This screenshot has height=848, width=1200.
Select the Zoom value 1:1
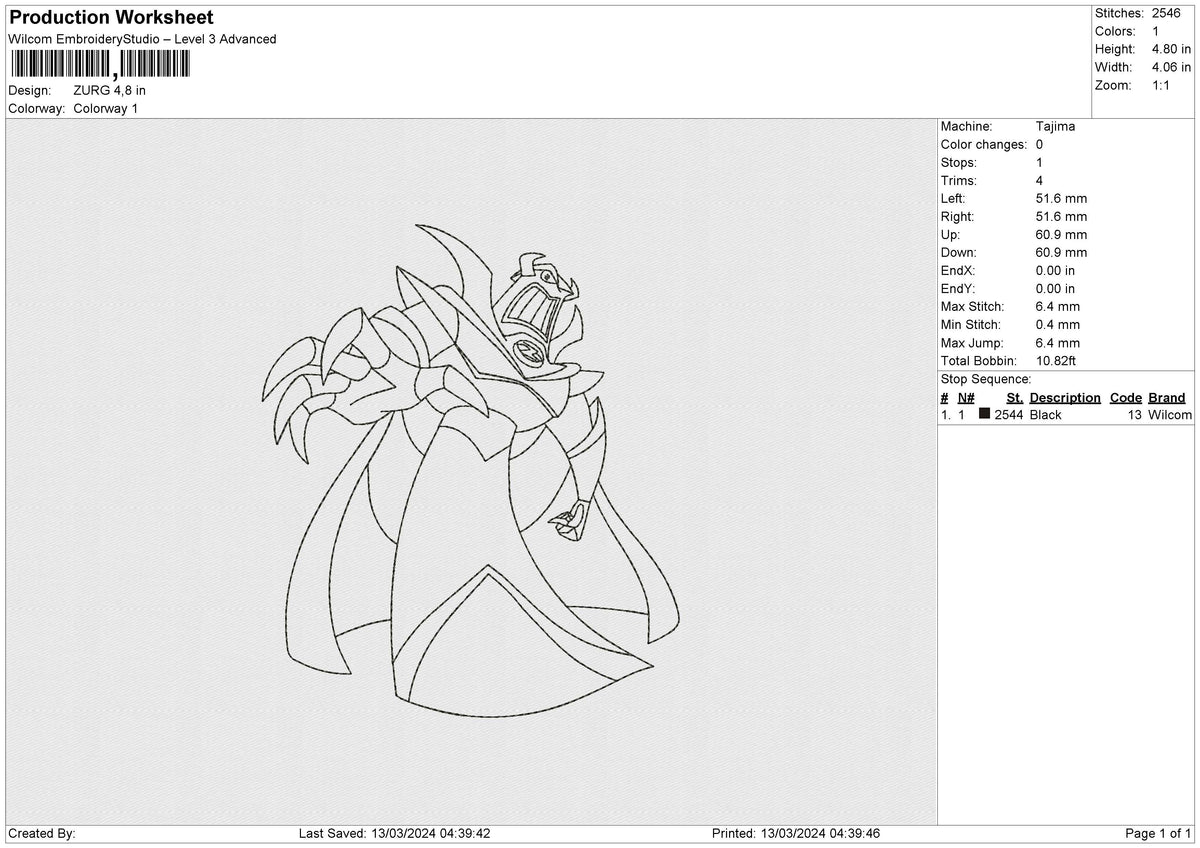[x=1161, y=85]
